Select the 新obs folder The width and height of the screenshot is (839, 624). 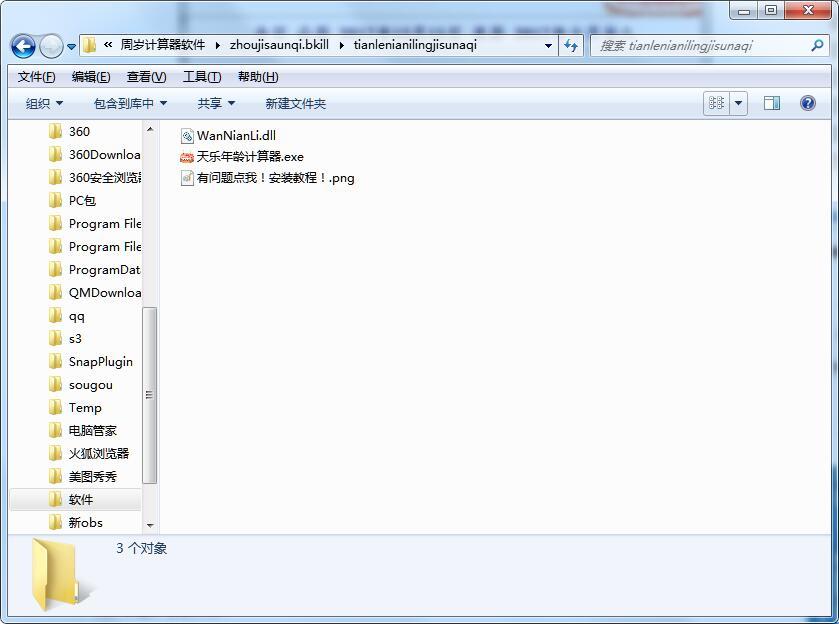coord(85,523)
